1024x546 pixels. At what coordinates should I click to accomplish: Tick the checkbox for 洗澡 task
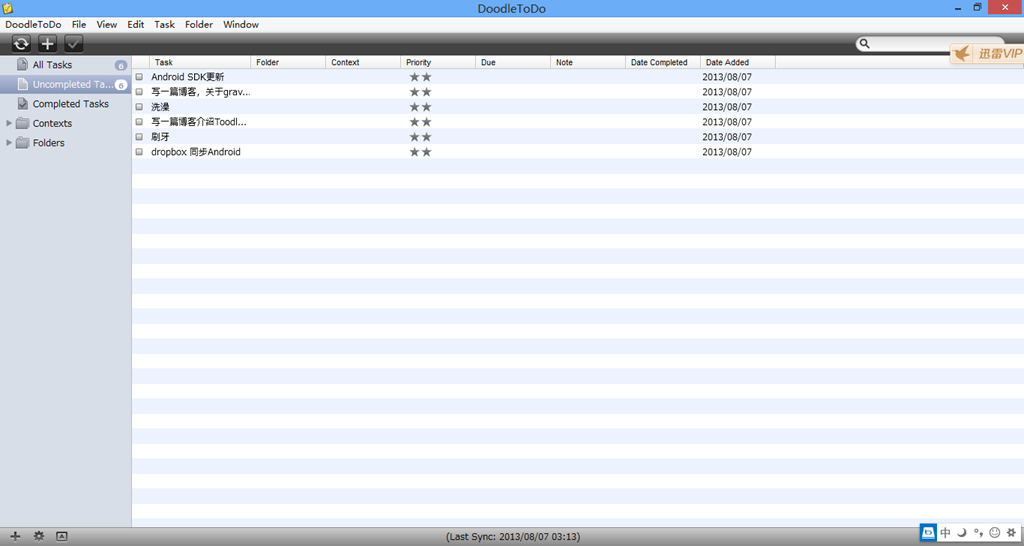tap(140, 107)
